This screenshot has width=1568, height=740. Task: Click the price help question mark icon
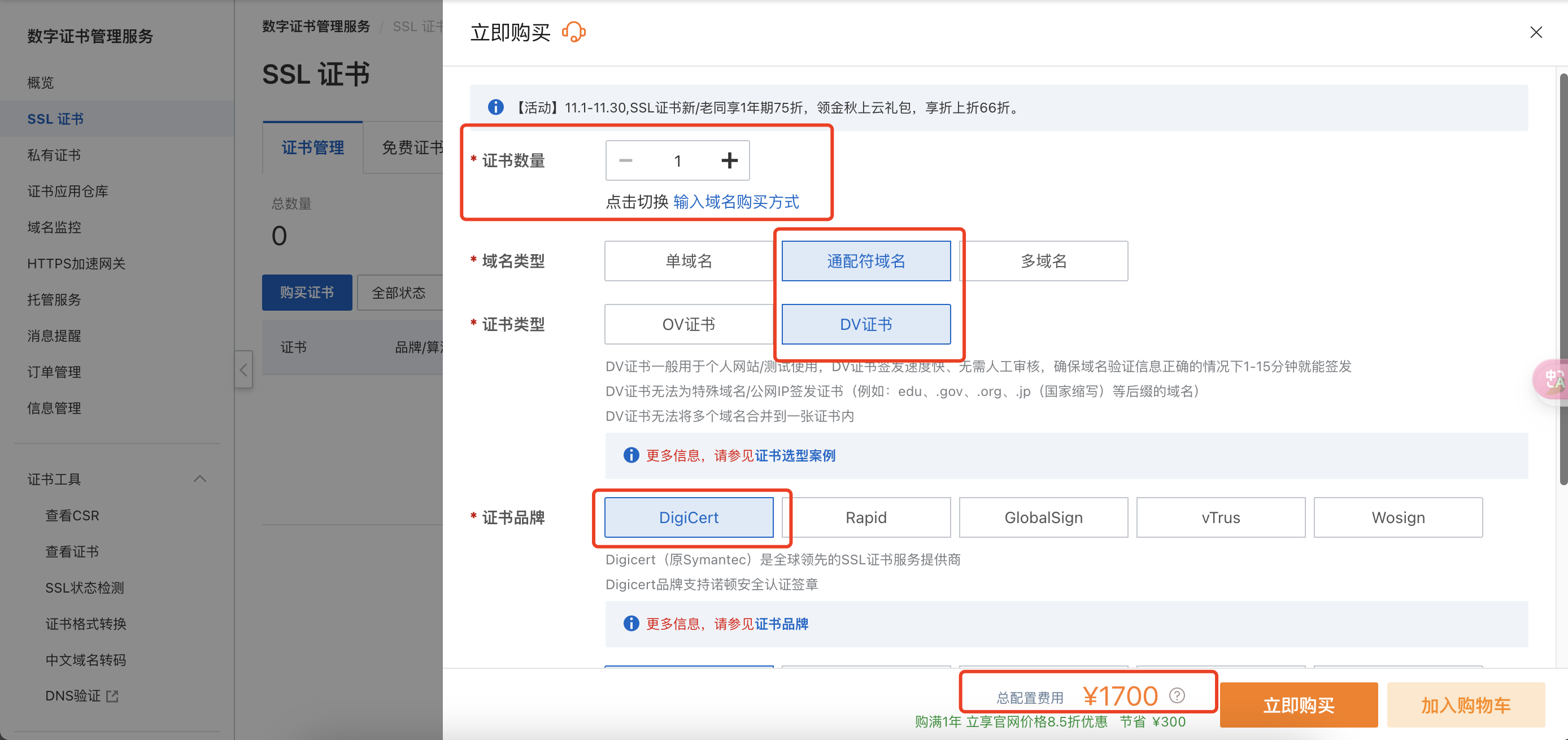pyautogui.click(x=1177, y=695)
